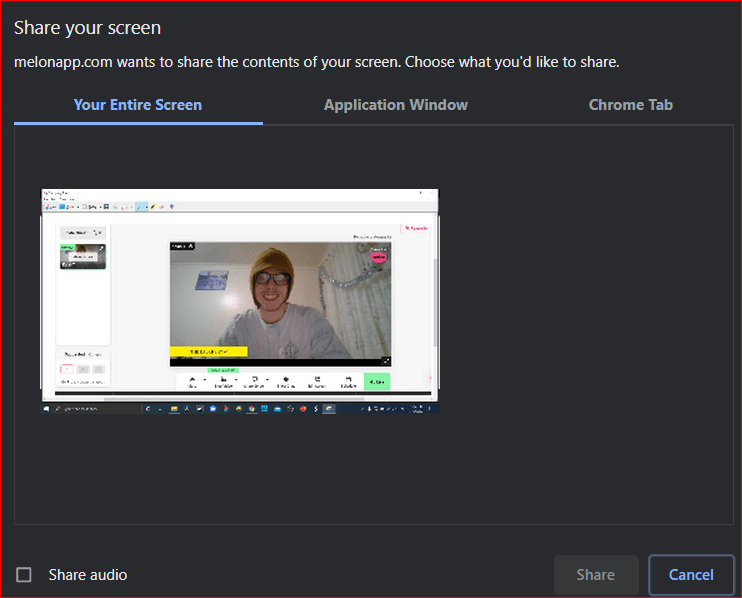
Task: Enable the Share audio checkbox
Action: click(24, 574)
